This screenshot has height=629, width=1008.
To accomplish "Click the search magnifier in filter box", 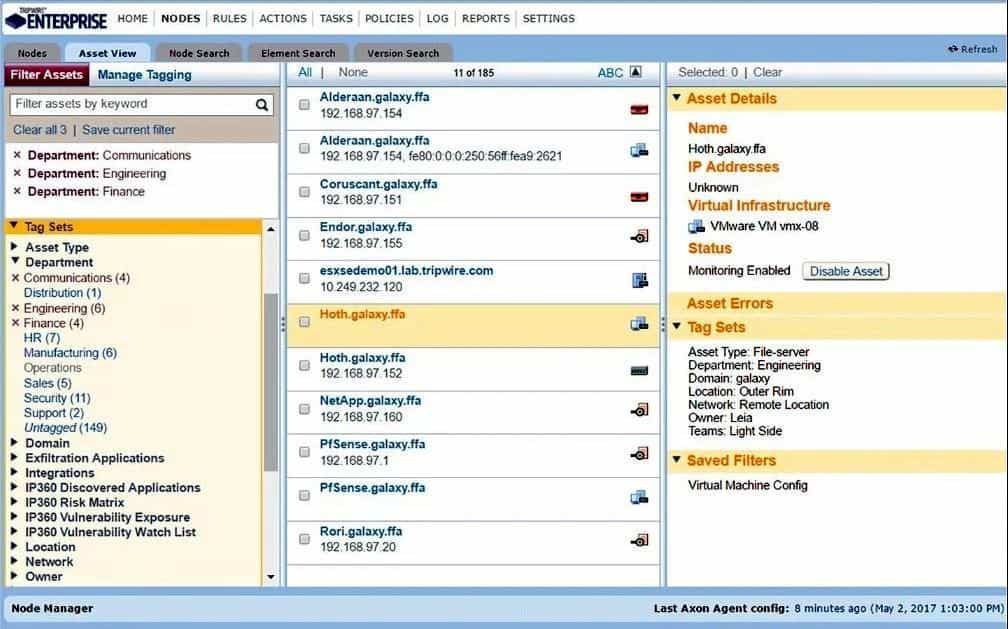I will 262,105.
